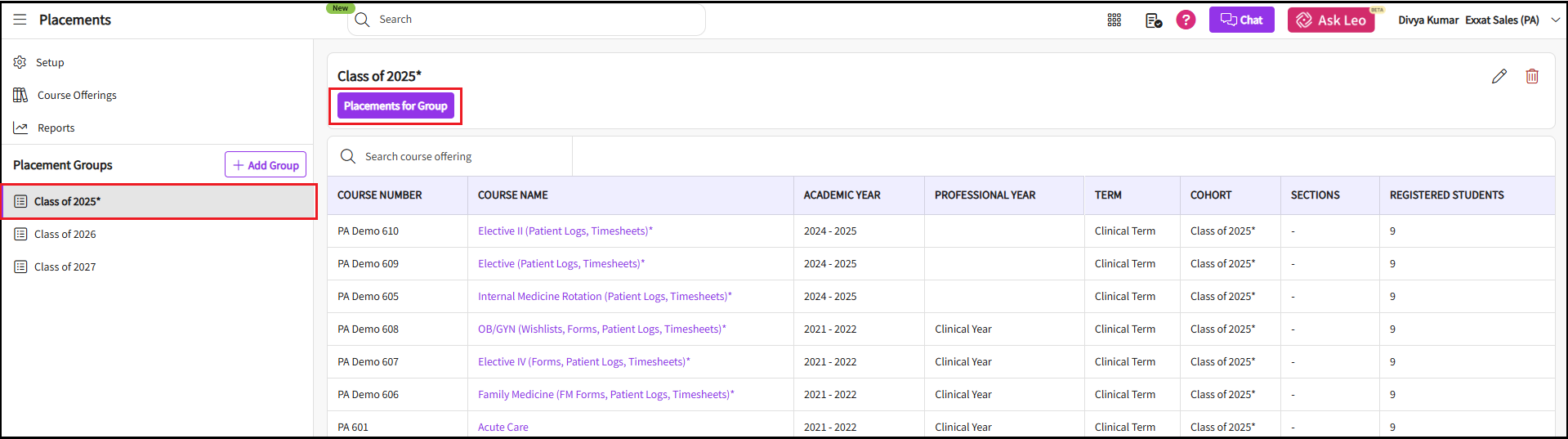Click the pencil edit group icon
1568x439 pixels.
click(x=1499, y=76)
